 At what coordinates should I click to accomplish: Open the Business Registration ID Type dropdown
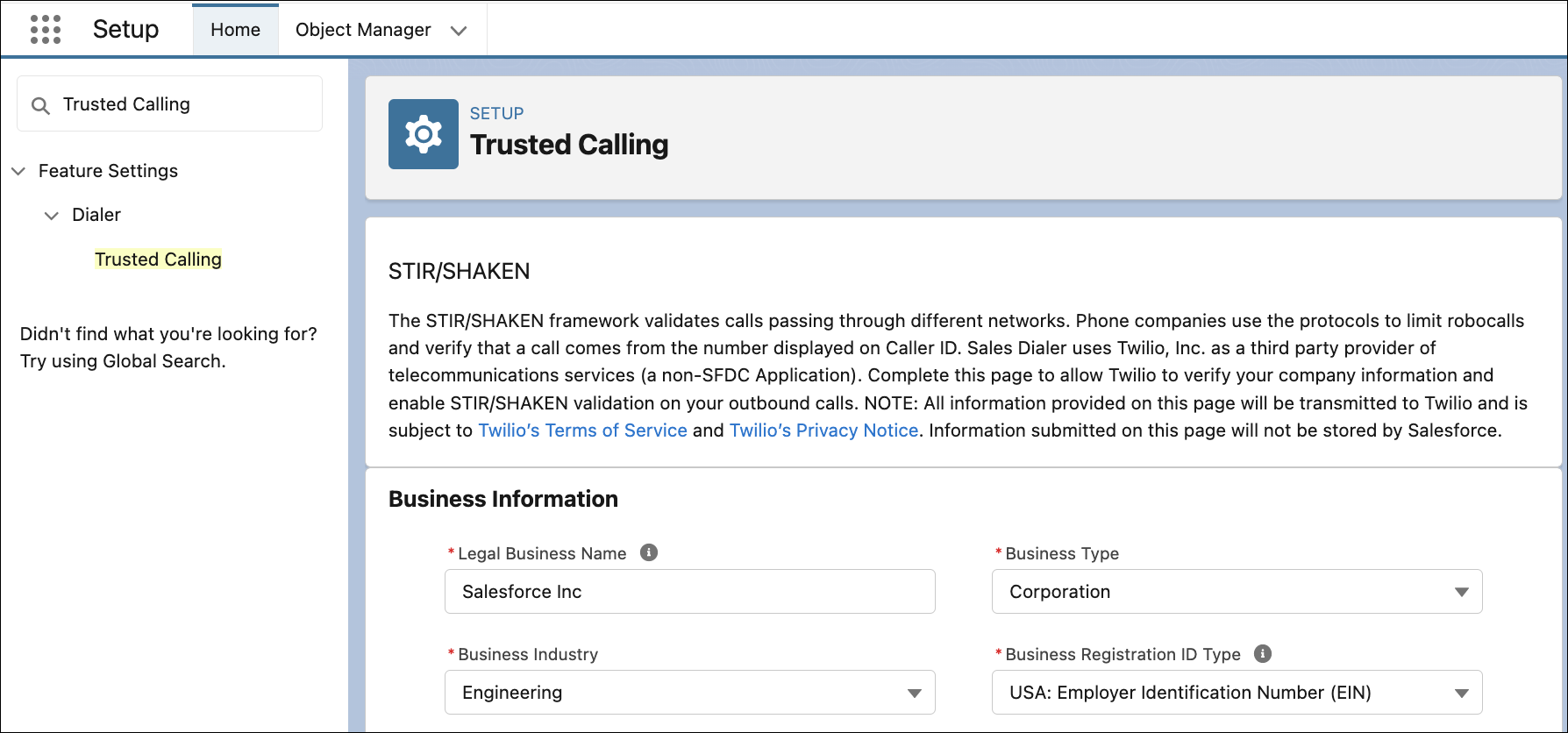coord(1237,693)
